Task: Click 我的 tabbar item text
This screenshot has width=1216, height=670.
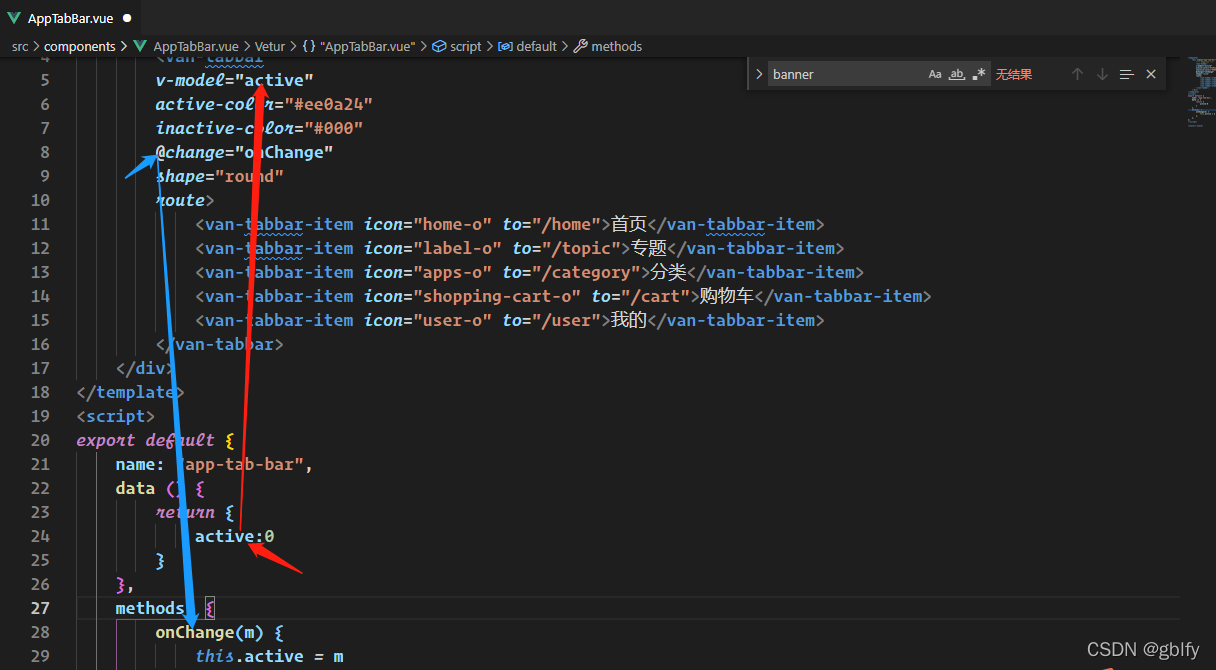Action: tap(629, 320)
